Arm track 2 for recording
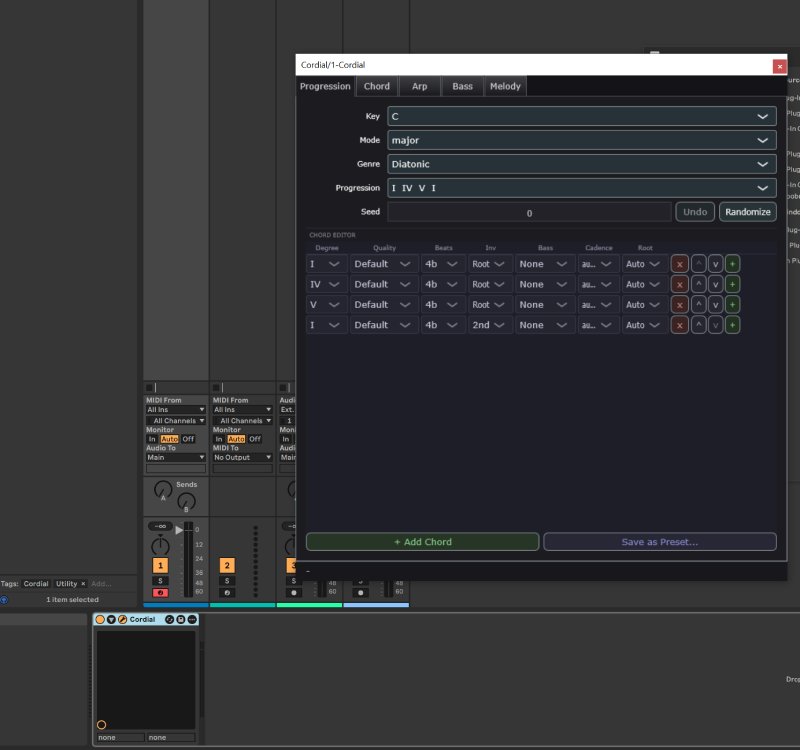The image size is (800, 750). click(227, 593)
